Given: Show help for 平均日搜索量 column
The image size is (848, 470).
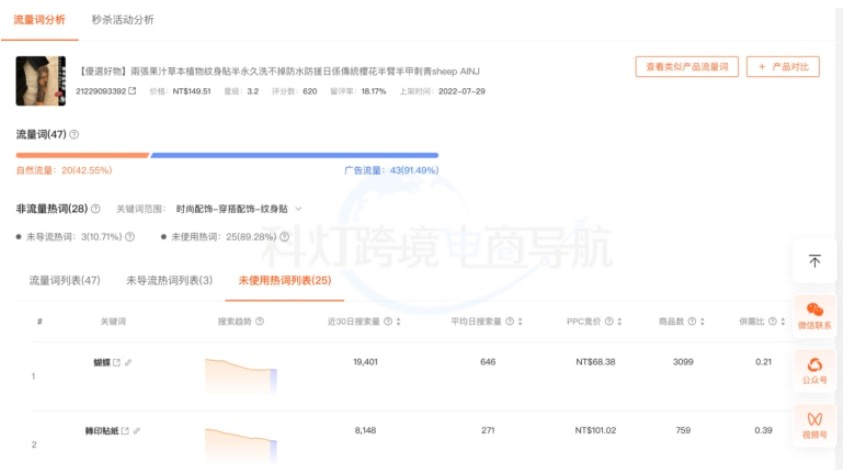Looking at the screenshot, I should 509,321.
